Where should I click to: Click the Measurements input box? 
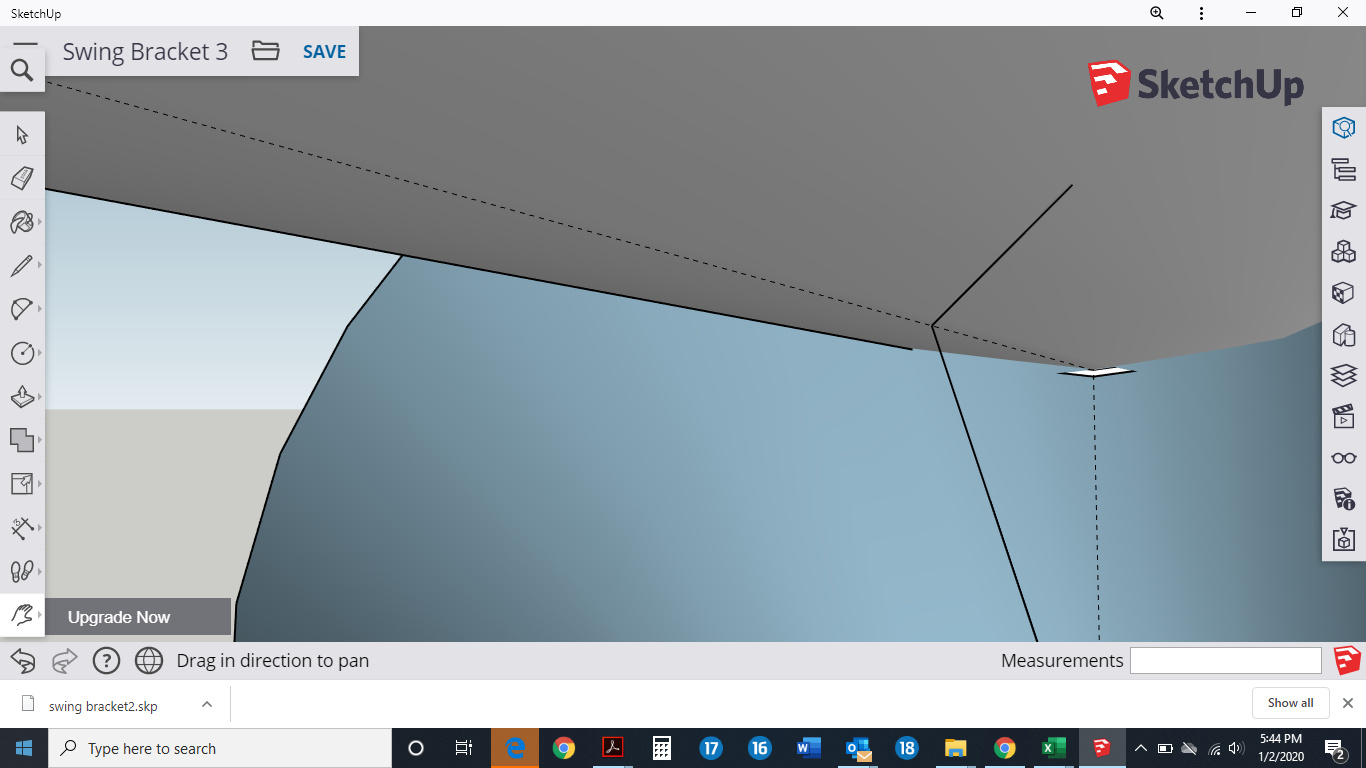click(x=1226, y=660)
